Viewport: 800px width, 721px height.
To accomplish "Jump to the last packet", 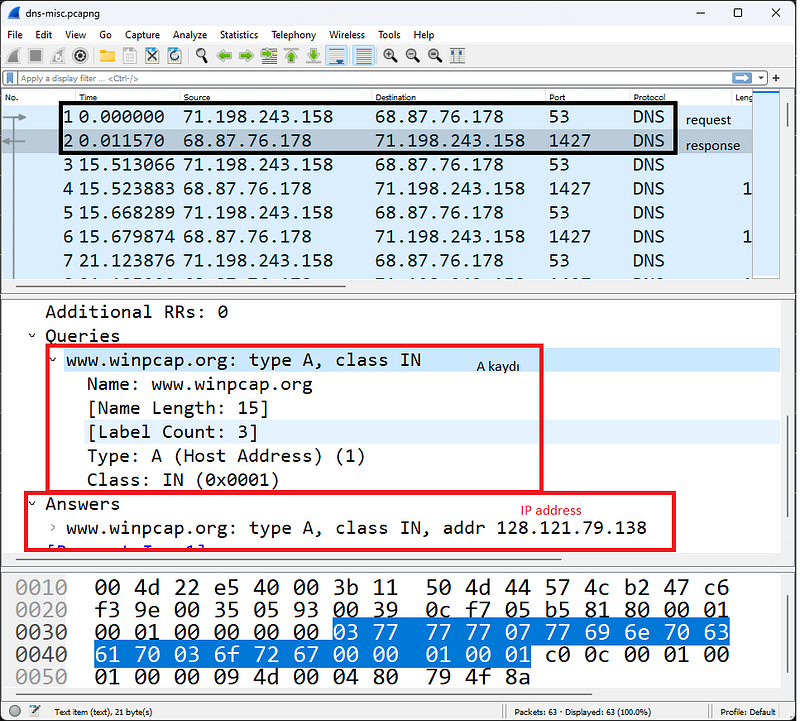I will coord(313,56).
